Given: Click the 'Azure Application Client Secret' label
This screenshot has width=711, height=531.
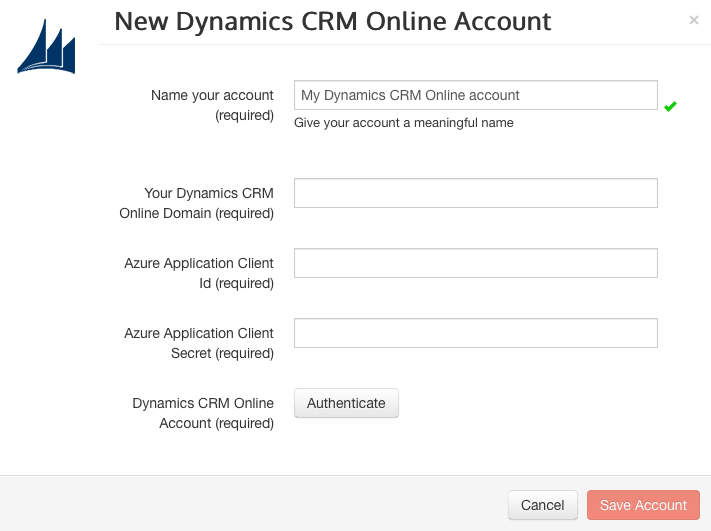Looking at the screenshot, I should click(199, 343).
